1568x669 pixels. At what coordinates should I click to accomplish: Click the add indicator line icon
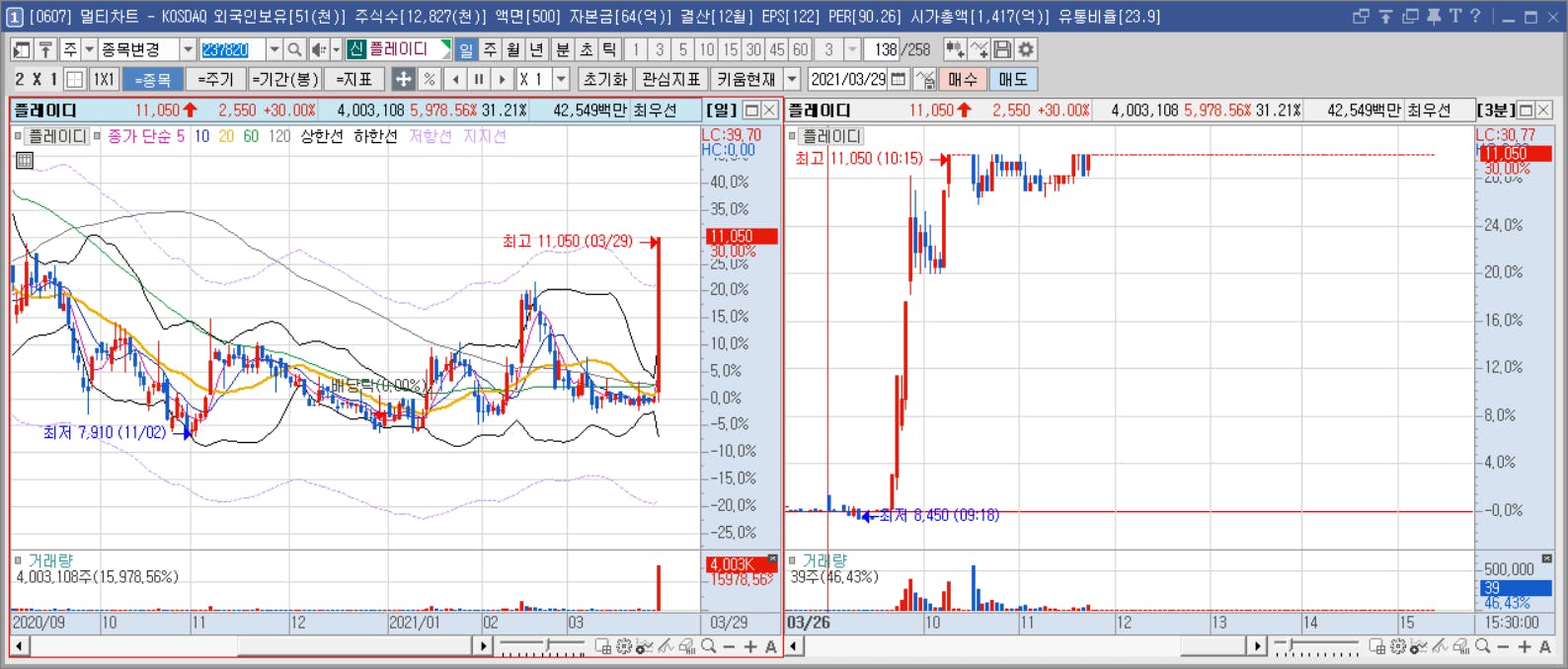979,49
